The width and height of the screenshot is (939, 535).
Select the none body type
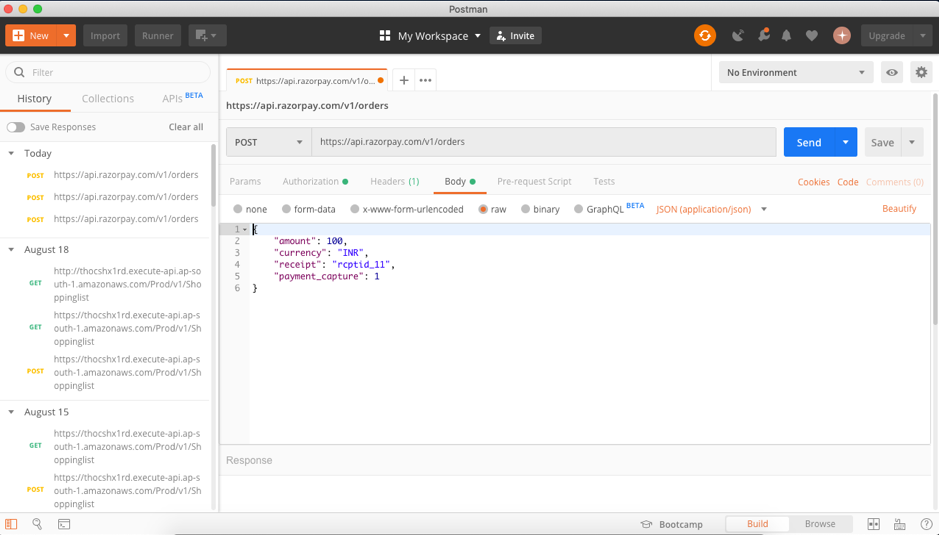[238, 209]
